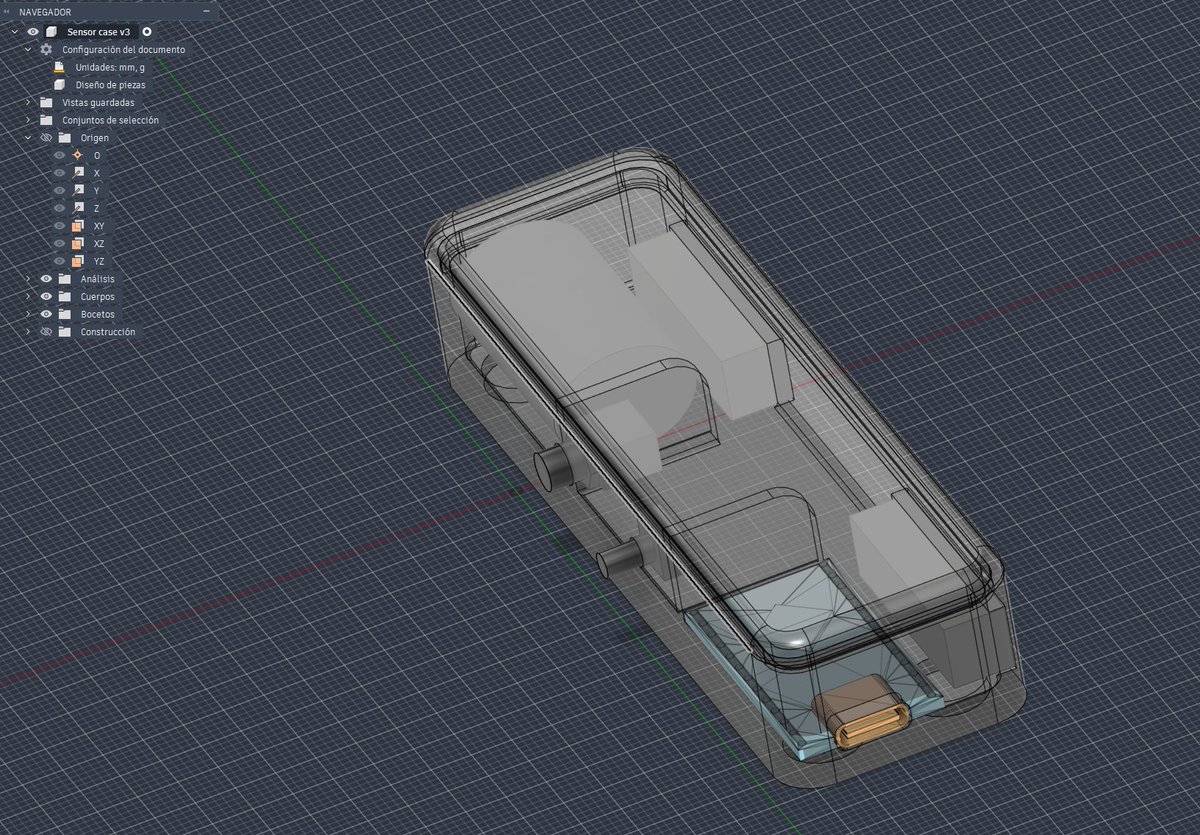Image resolution: width=1200 pixels, height=835 pixels.
Task: Toggle visibility of origin point O
Action: [x=59, y=155]
